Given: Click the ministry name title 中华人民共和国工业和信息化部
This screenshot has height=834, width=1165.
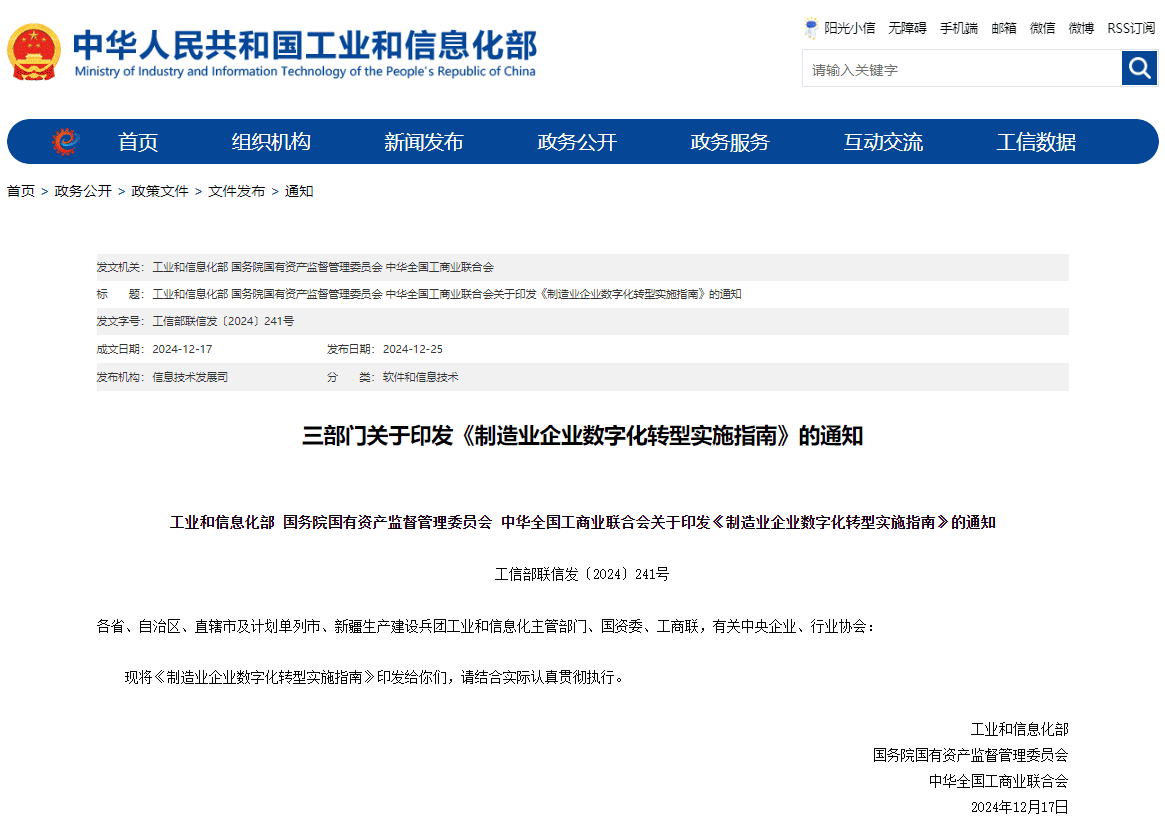Looking at the screenshot, I should coord(305,45).
